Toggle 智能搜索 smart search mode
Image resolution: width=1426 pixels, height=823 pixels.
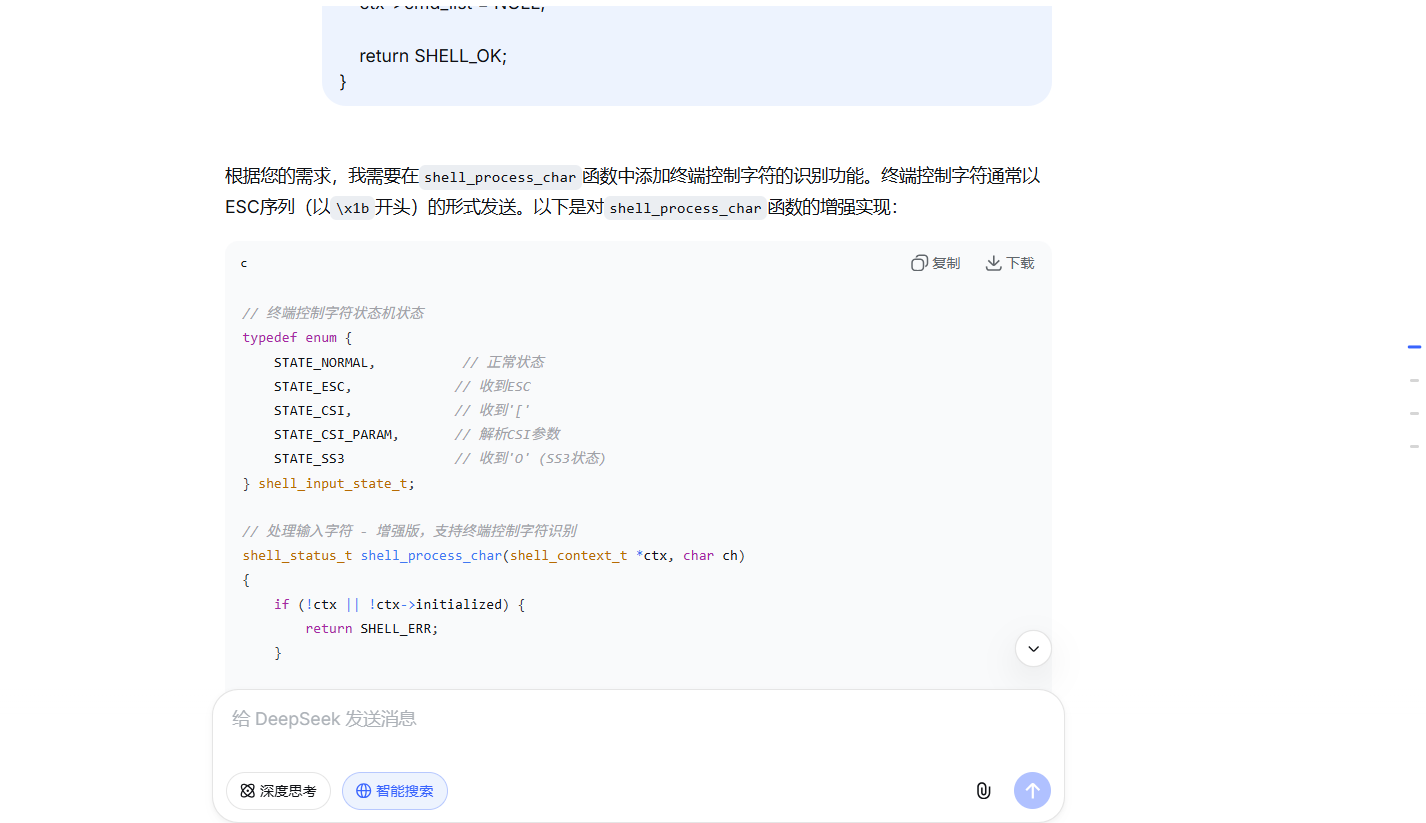point(395,791)
